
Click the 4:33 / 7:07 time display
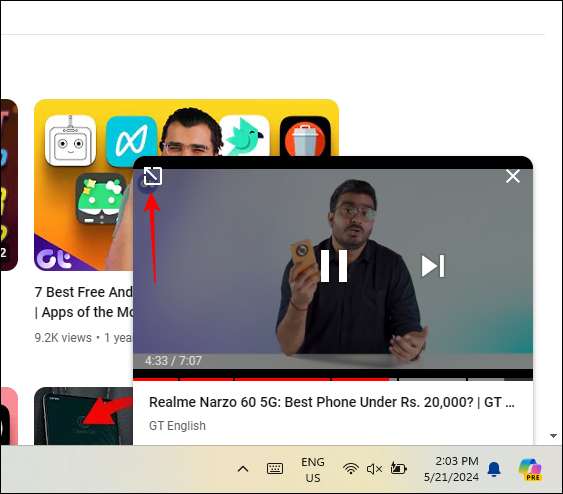click(173, 360)
